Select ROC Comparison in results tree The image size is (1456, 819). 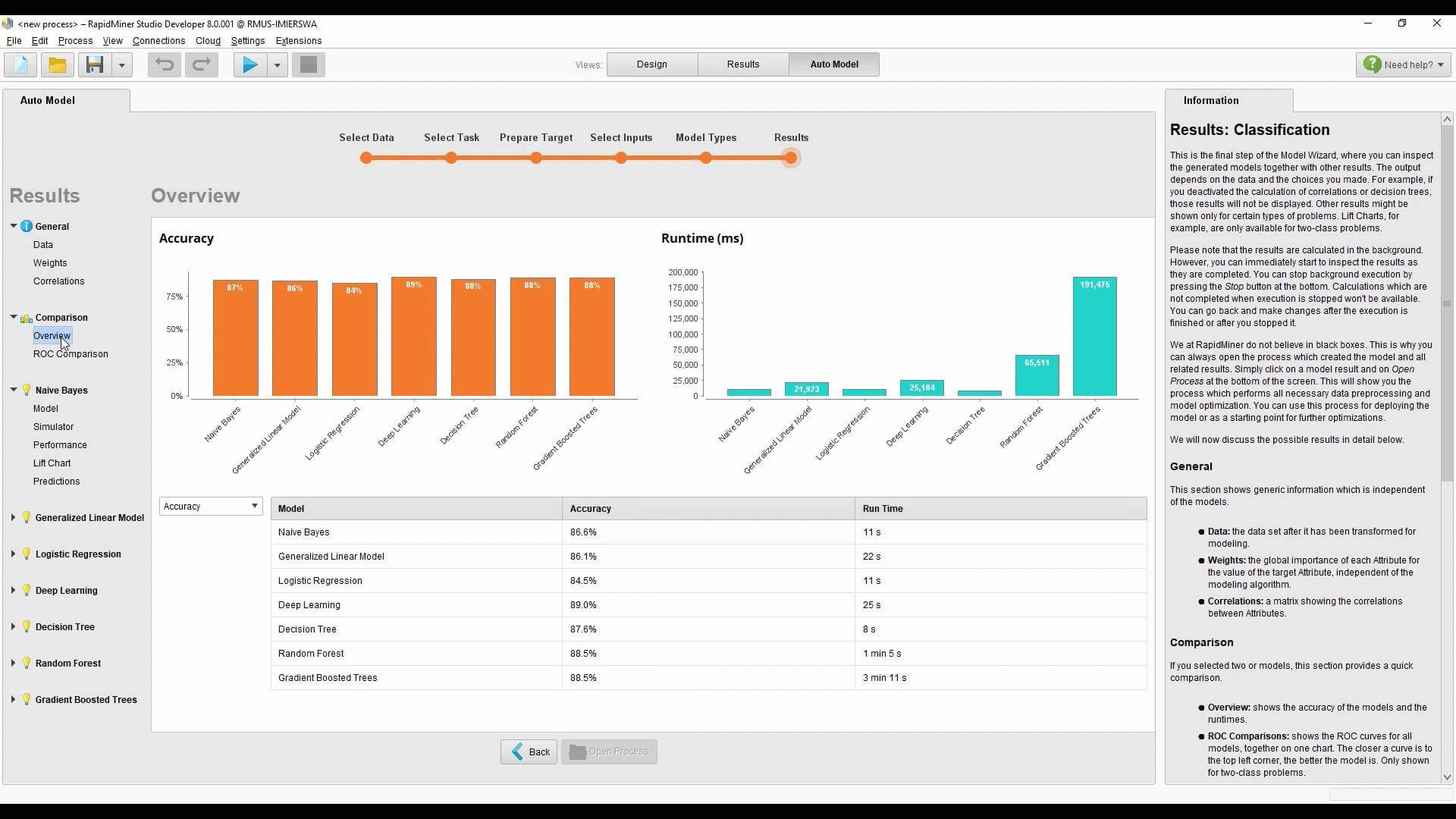coord(71,354)
